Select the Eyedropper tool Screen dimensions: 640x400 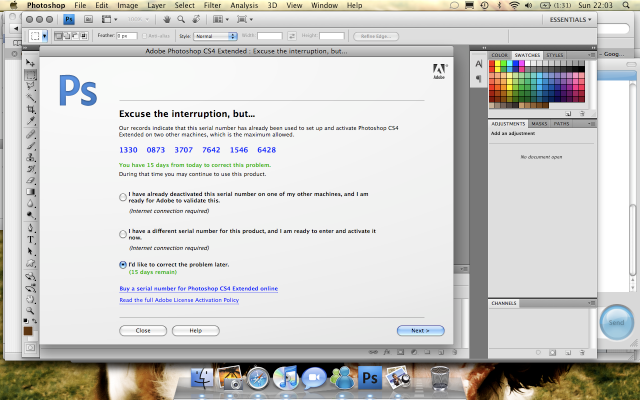click(30, 121)
